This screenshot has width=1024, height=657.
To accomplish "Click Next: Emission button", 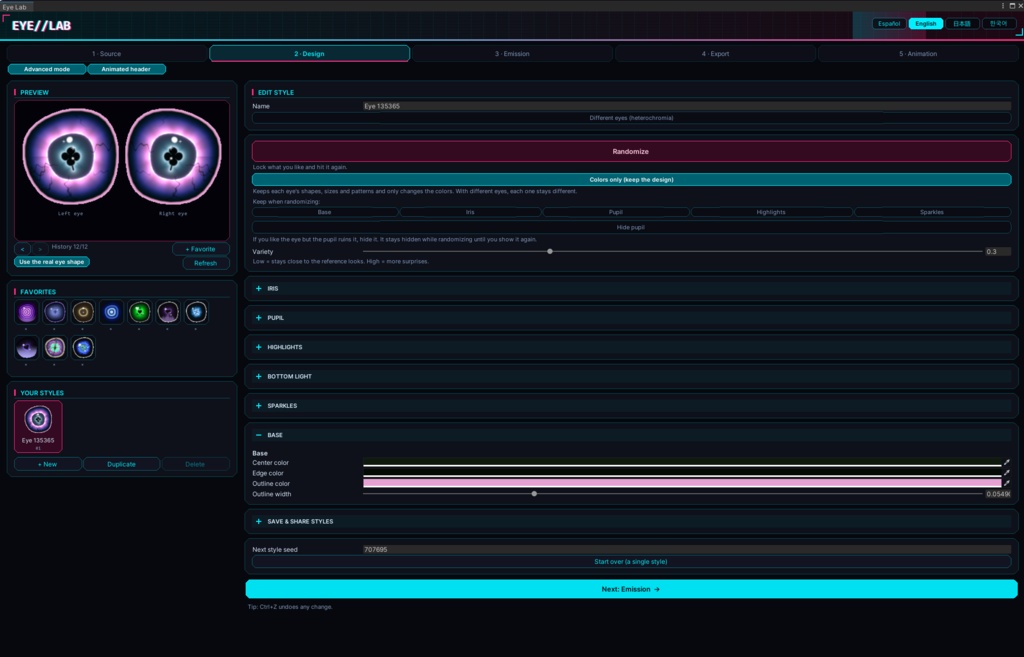I will coord(631,589).
